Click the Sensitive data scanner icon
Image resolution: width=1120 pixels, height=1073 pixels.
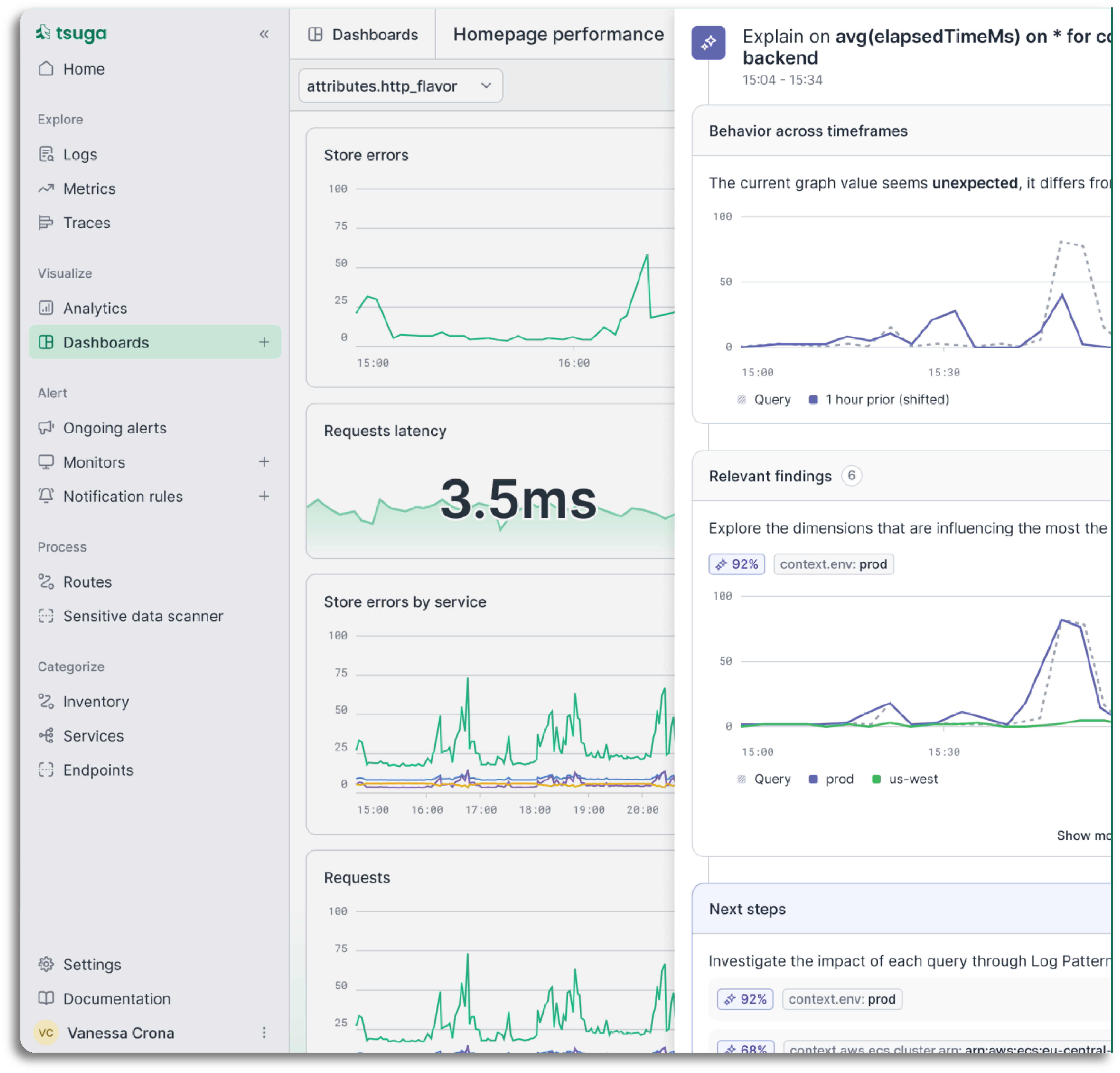coord(46,616)
